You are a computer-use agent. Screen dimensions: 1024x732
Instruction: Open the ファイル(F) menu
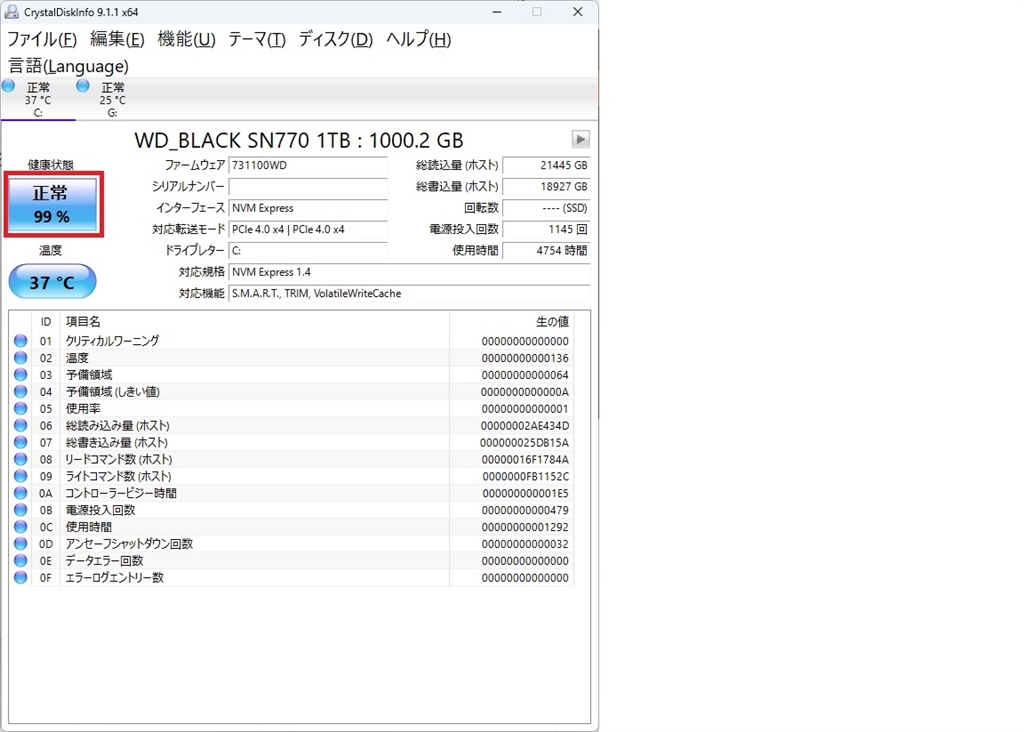pos(42,39)
